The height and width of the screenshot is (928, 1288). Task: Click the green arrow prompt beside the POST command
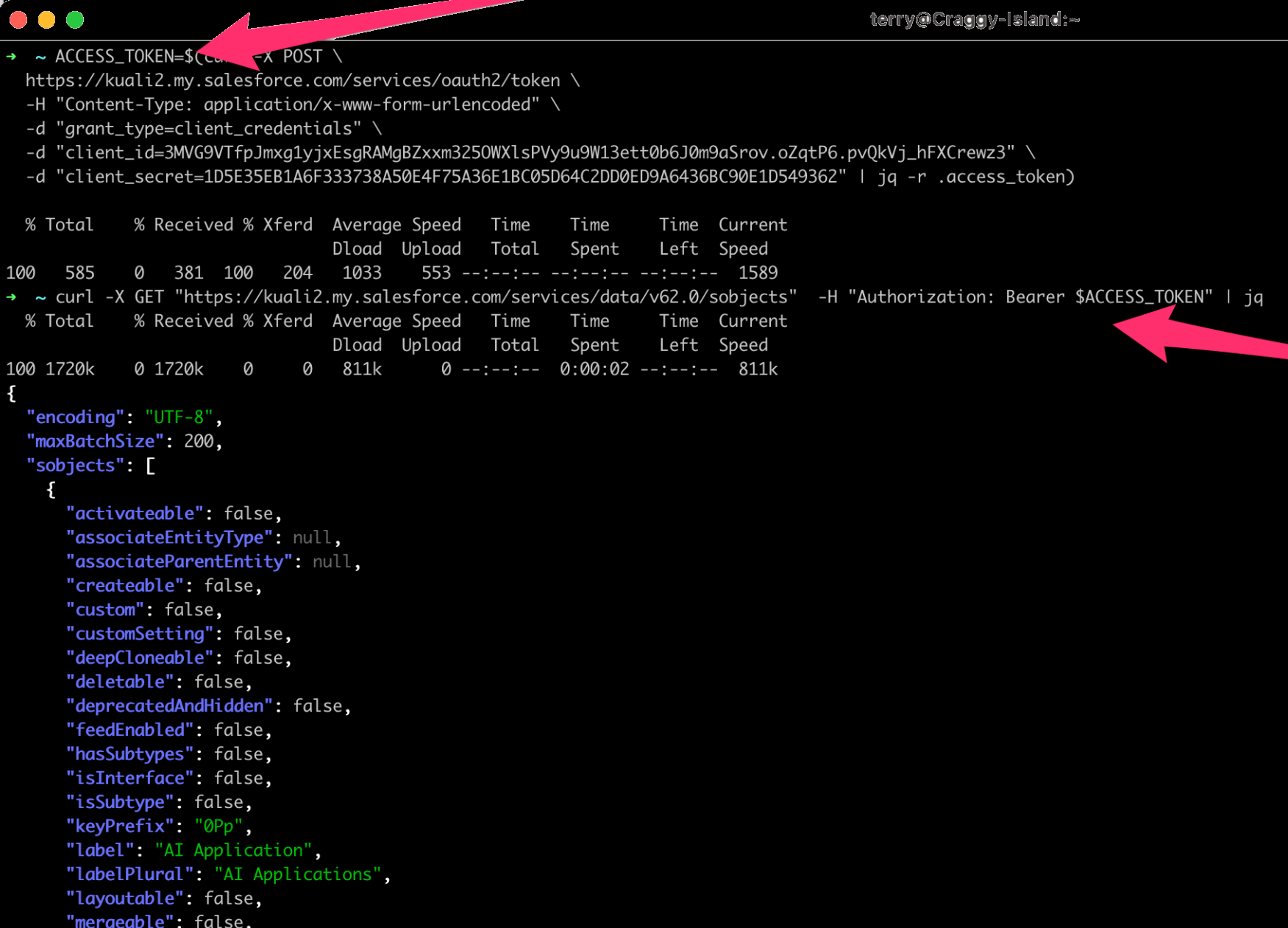(10, 55)
